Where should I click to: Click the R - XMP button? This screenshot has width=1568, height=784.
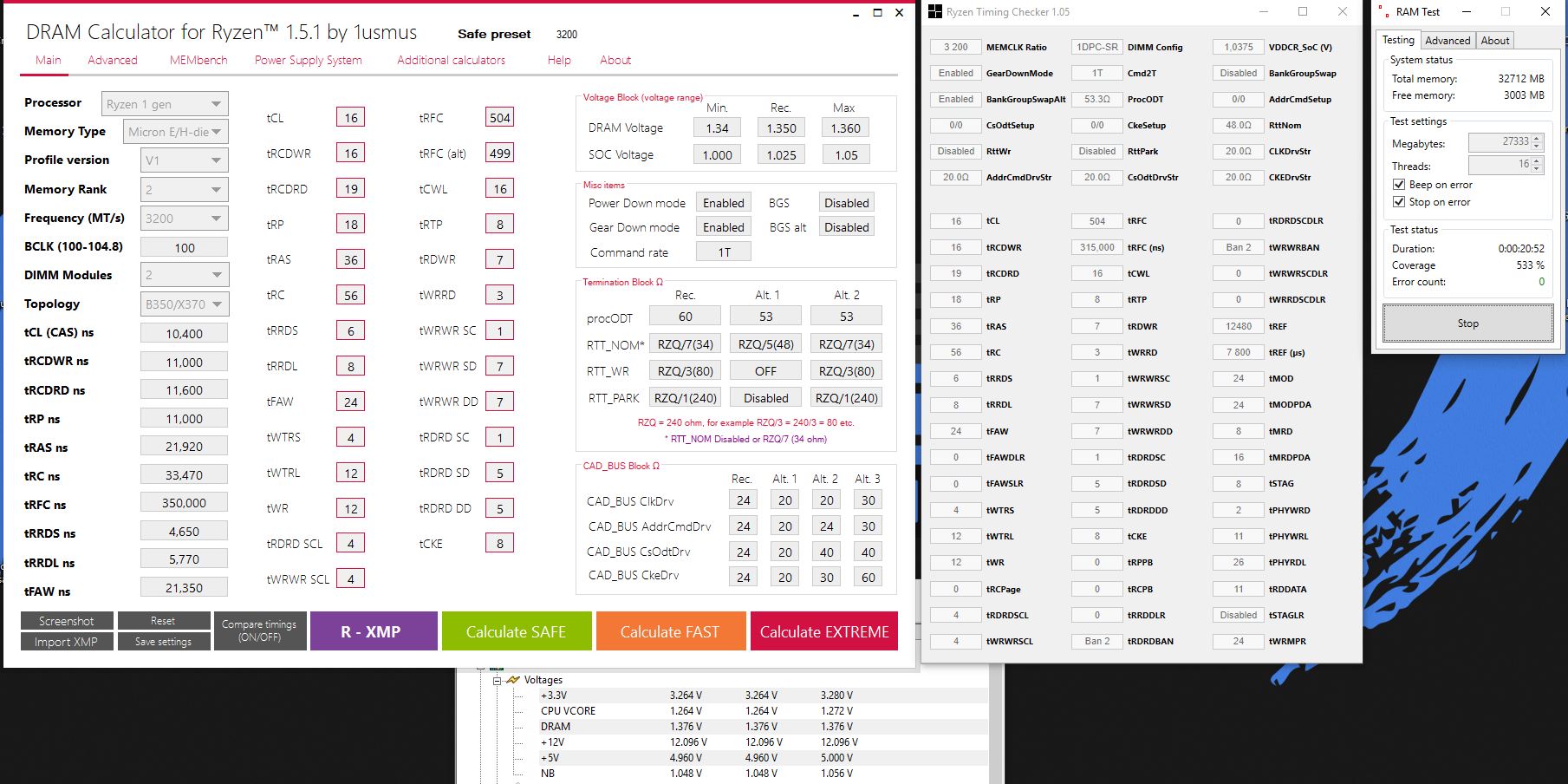[x=373, y=631]
